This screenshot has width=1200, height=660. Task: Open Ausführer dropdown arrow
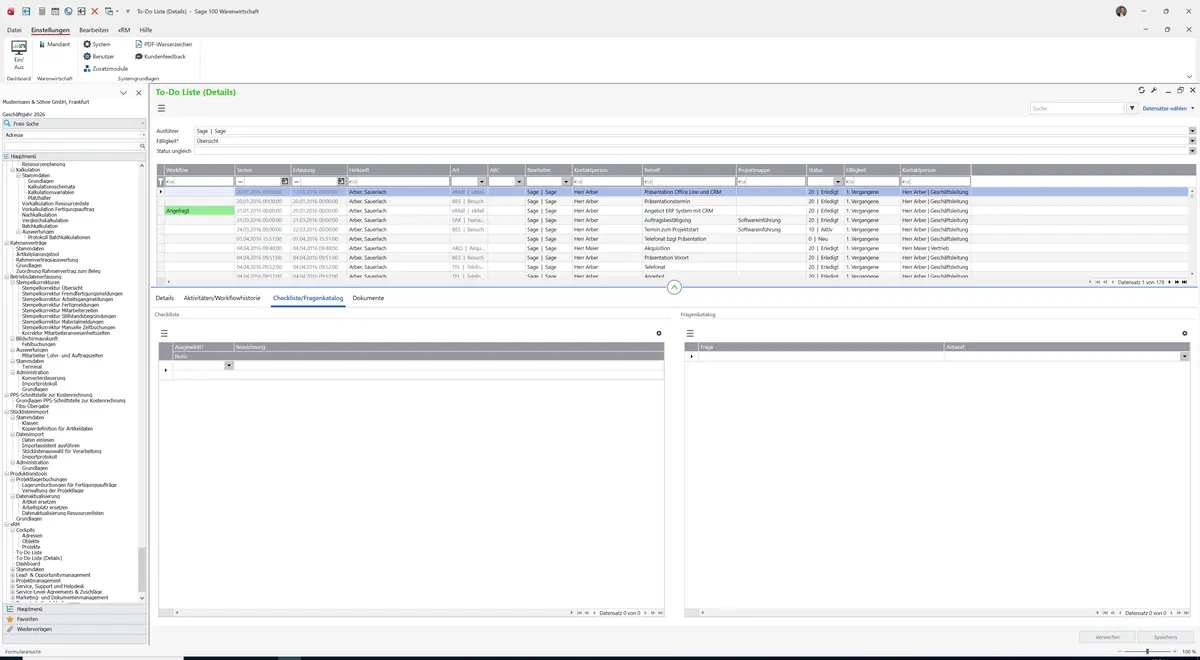tap(1192, 131)
